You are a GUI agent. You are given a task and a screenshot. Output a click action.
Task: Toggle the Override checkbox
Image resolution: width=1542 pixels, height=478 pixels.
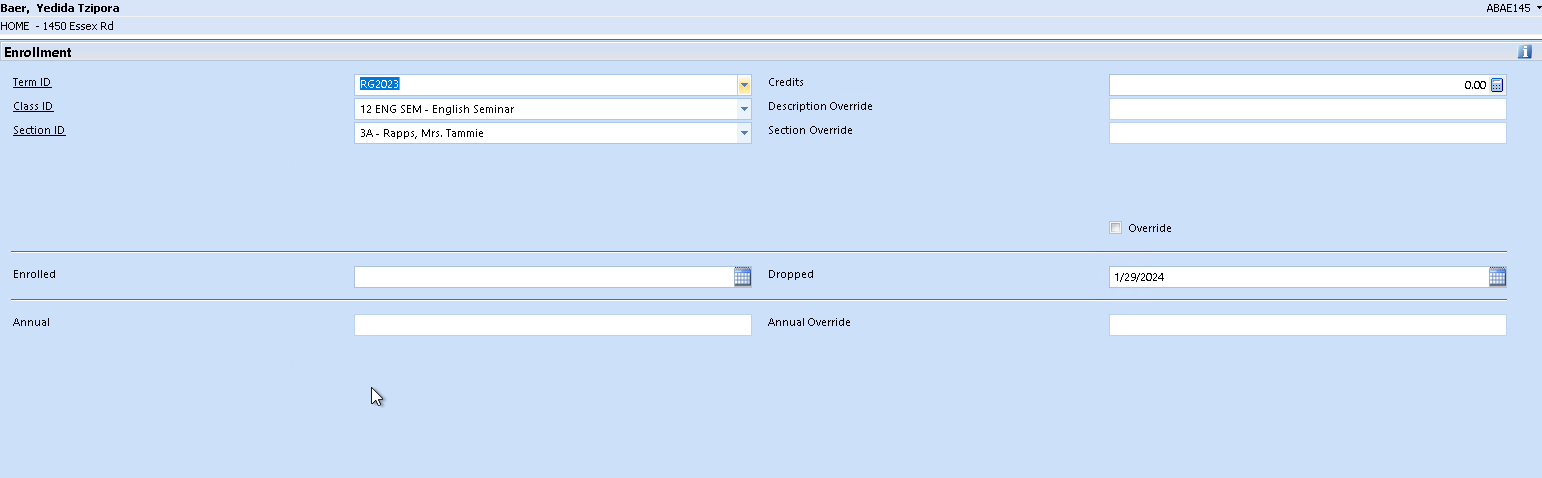[x=1116, y=228]
